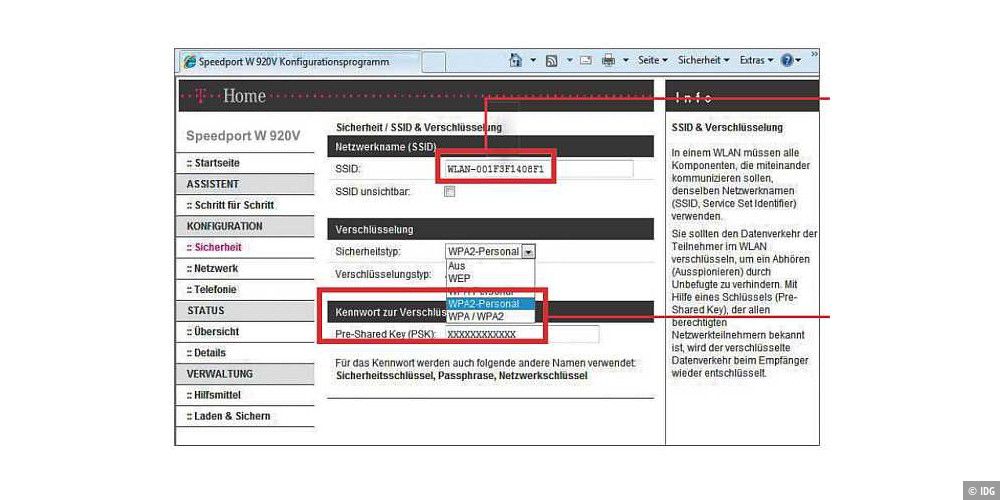The image size is (1000, 500).
Task: Go to Startseite in the sidebar
Action: [x=217, y=163]
